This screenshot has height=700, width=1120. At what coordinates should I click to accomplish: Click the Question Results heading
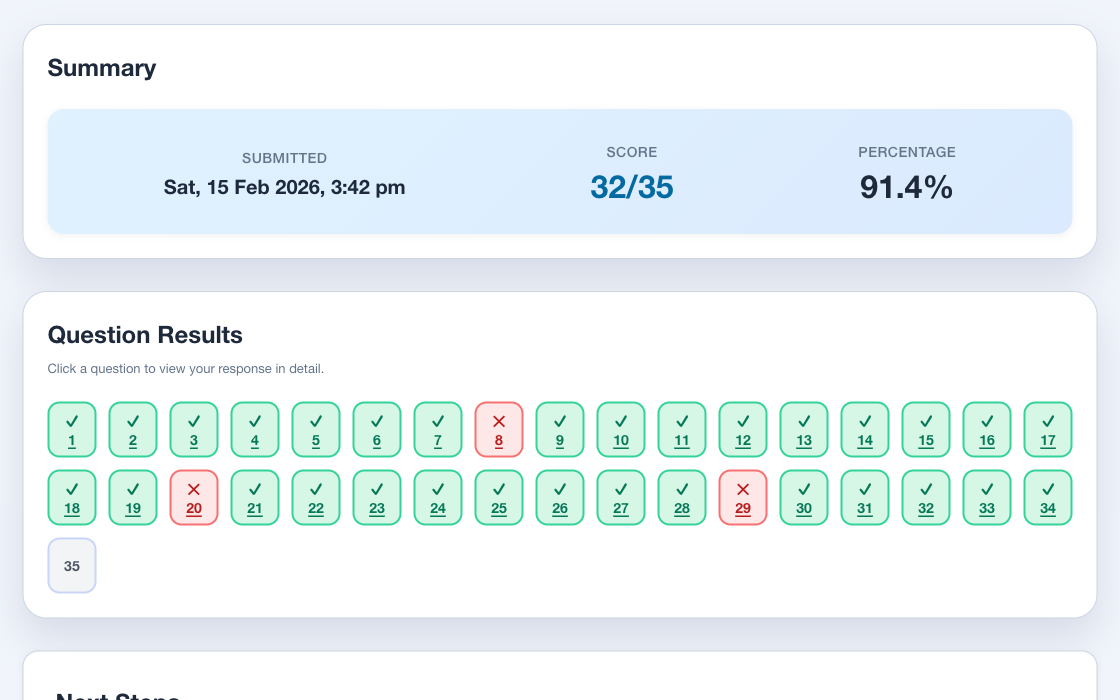[144, 335]
